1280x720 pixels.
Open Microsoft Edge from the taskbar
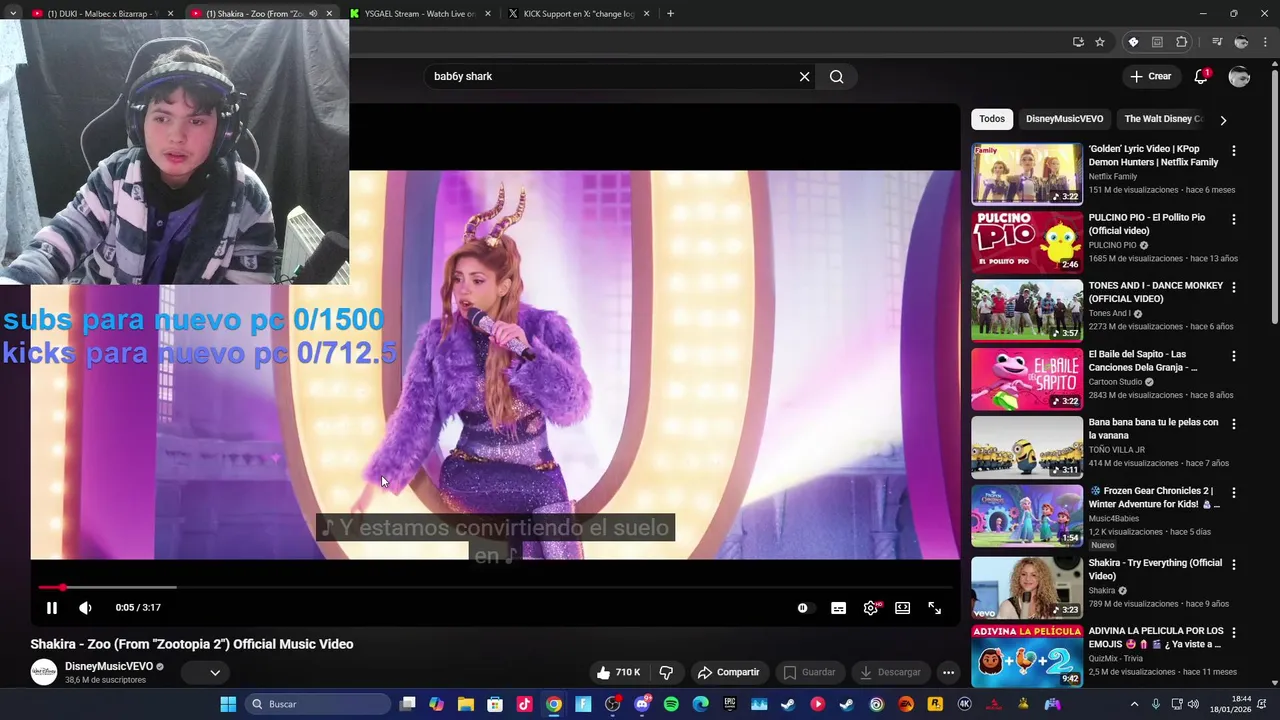[700, 704]
